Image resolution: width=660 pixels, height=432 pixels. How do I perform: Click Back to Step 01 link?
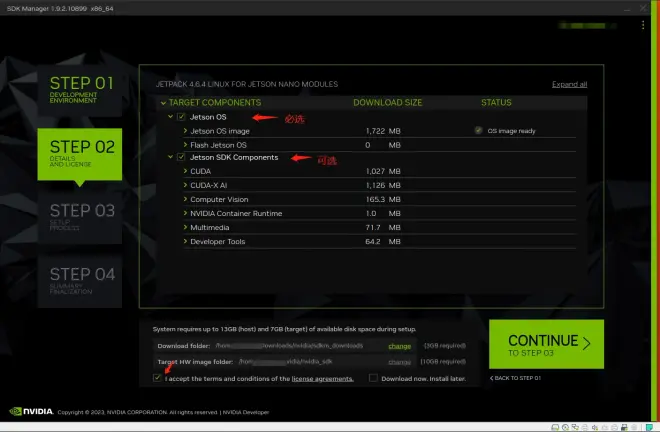point(515,378)
